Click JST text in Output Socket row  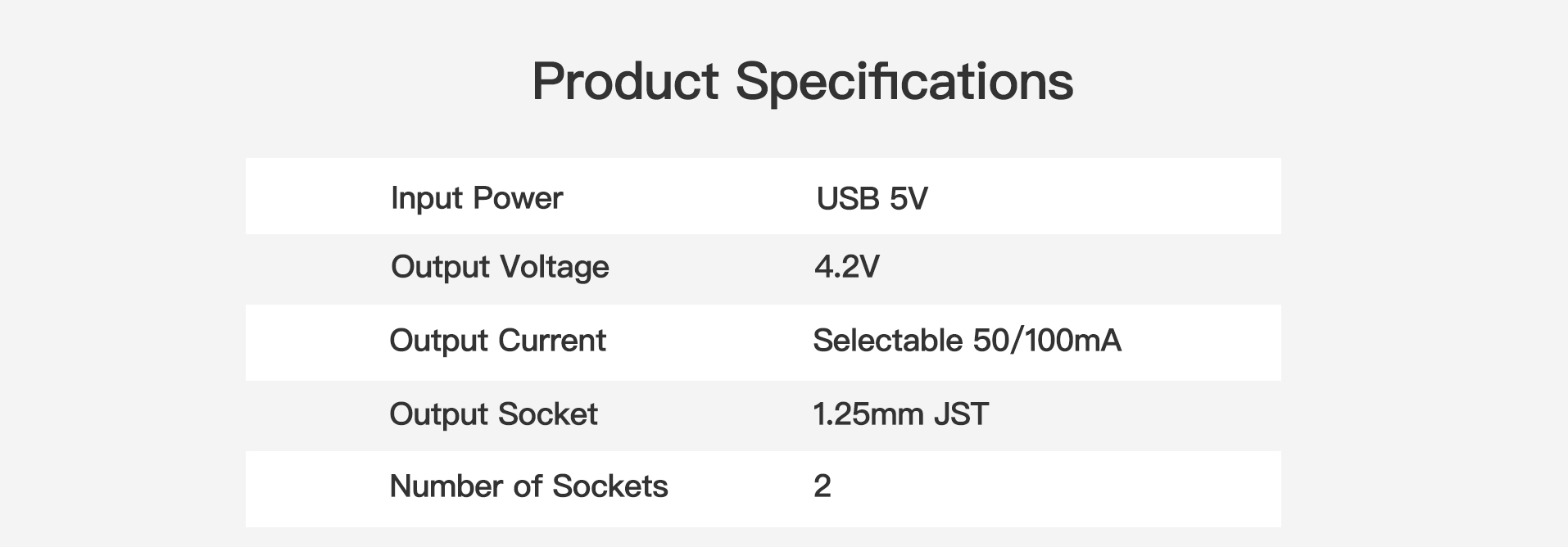[x=962, y=414]
